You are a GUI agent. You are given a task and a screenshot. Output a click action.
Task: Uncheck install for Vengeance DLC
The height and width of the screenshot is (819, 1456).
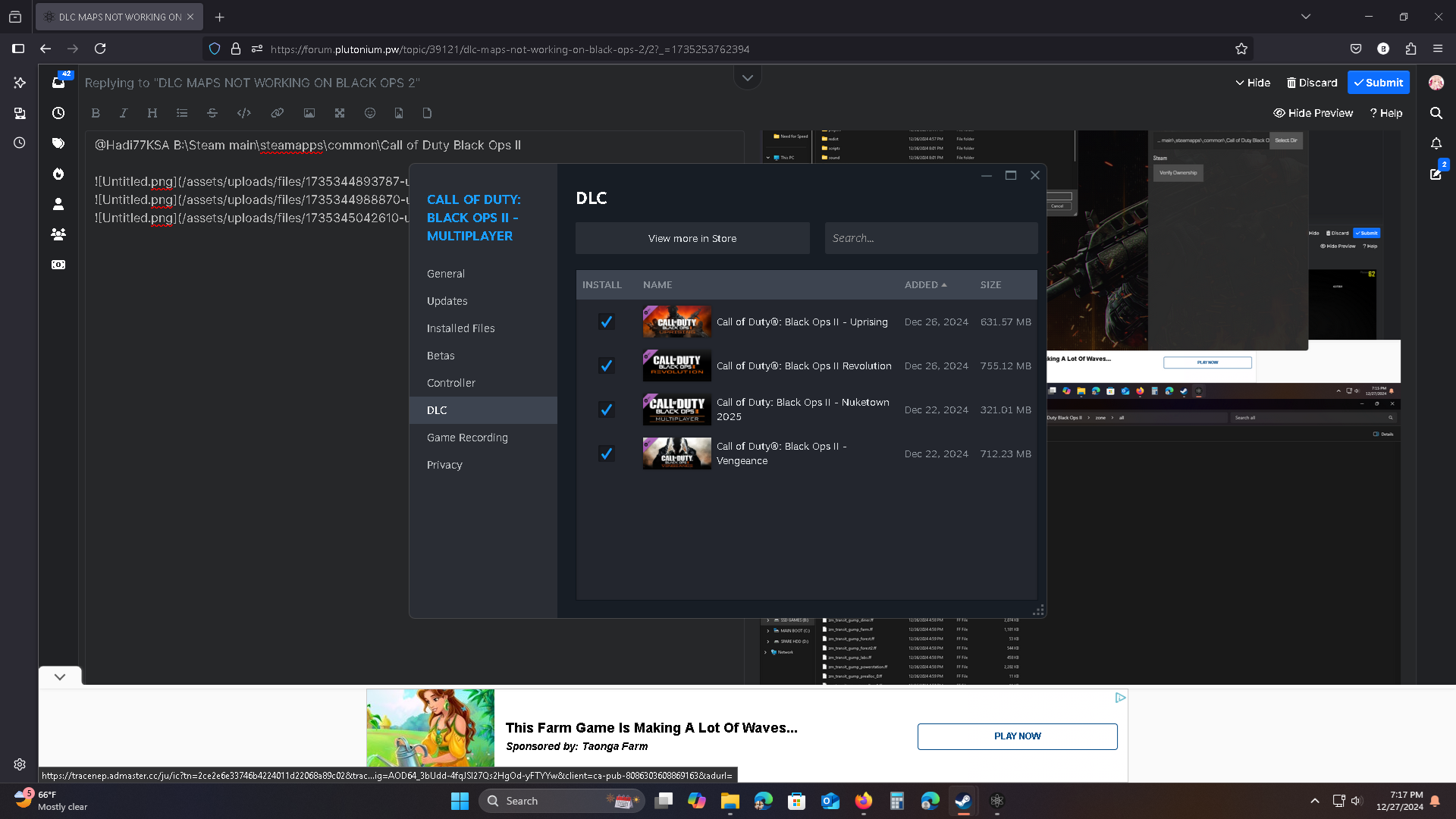pos(606,453)
